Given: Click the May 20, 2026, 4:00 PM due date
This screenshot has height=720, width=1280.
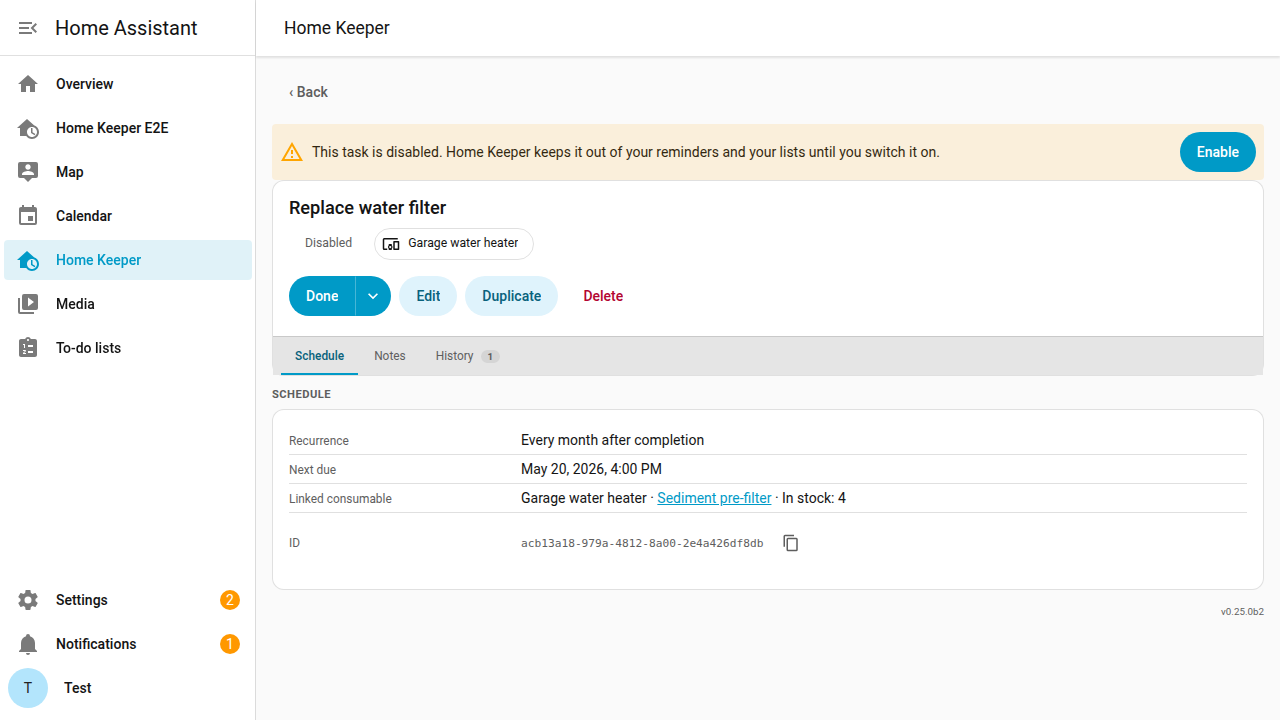Looking at the screenshot, I should coord(591,469).
